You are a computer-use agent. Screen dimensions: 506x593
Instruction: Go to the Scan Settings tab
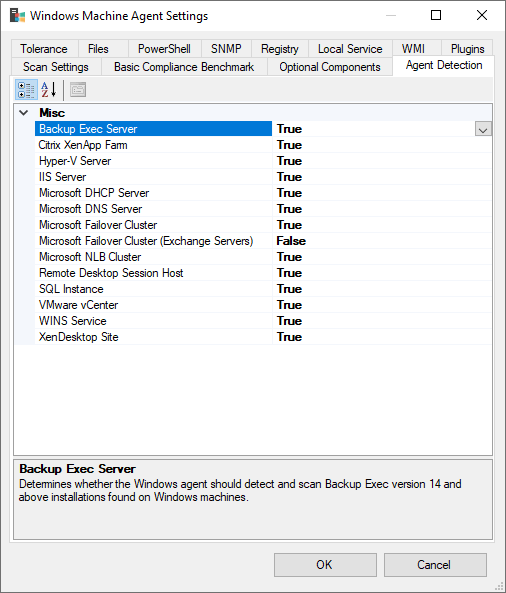(x=56, y=67)
